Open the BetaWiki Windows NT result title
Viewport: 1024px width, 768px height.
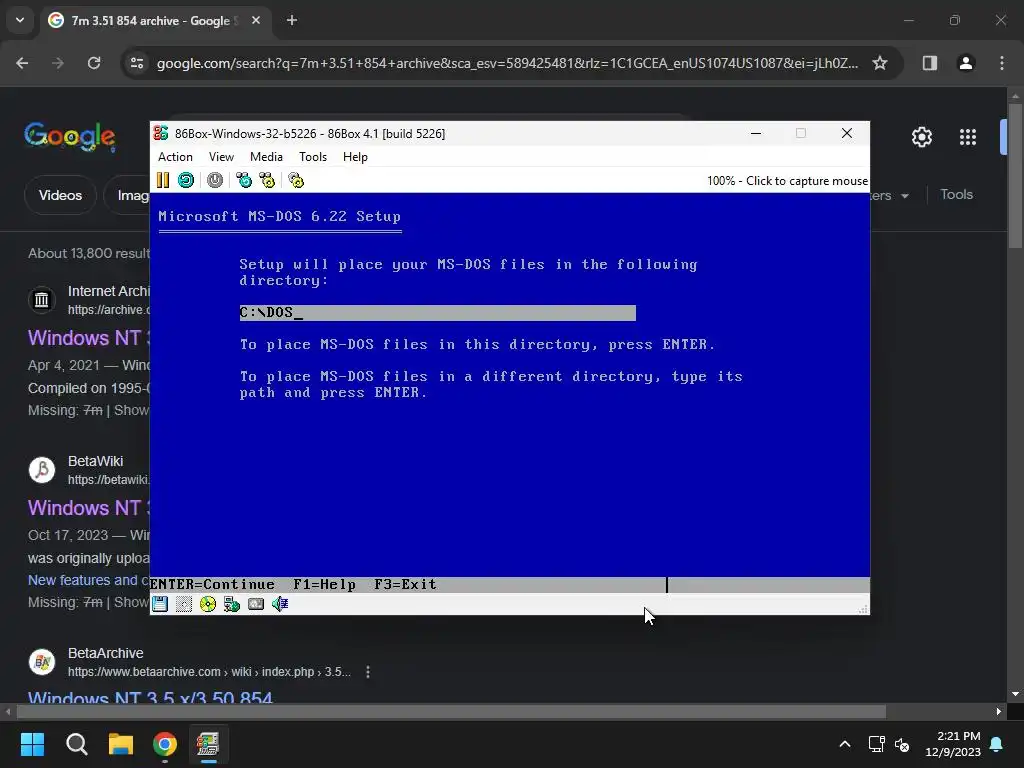point(88,507)
